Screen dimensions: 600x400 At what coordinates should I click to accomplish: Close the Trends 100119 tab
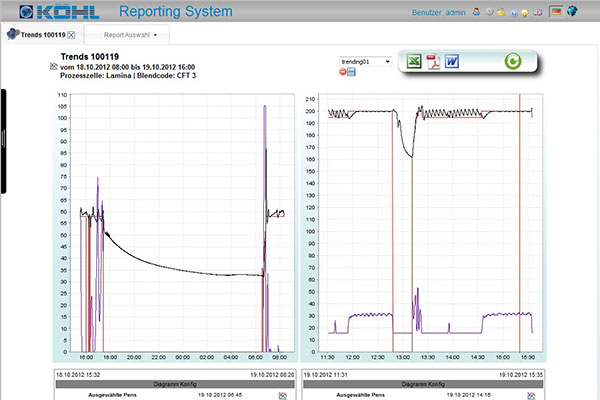70,34
